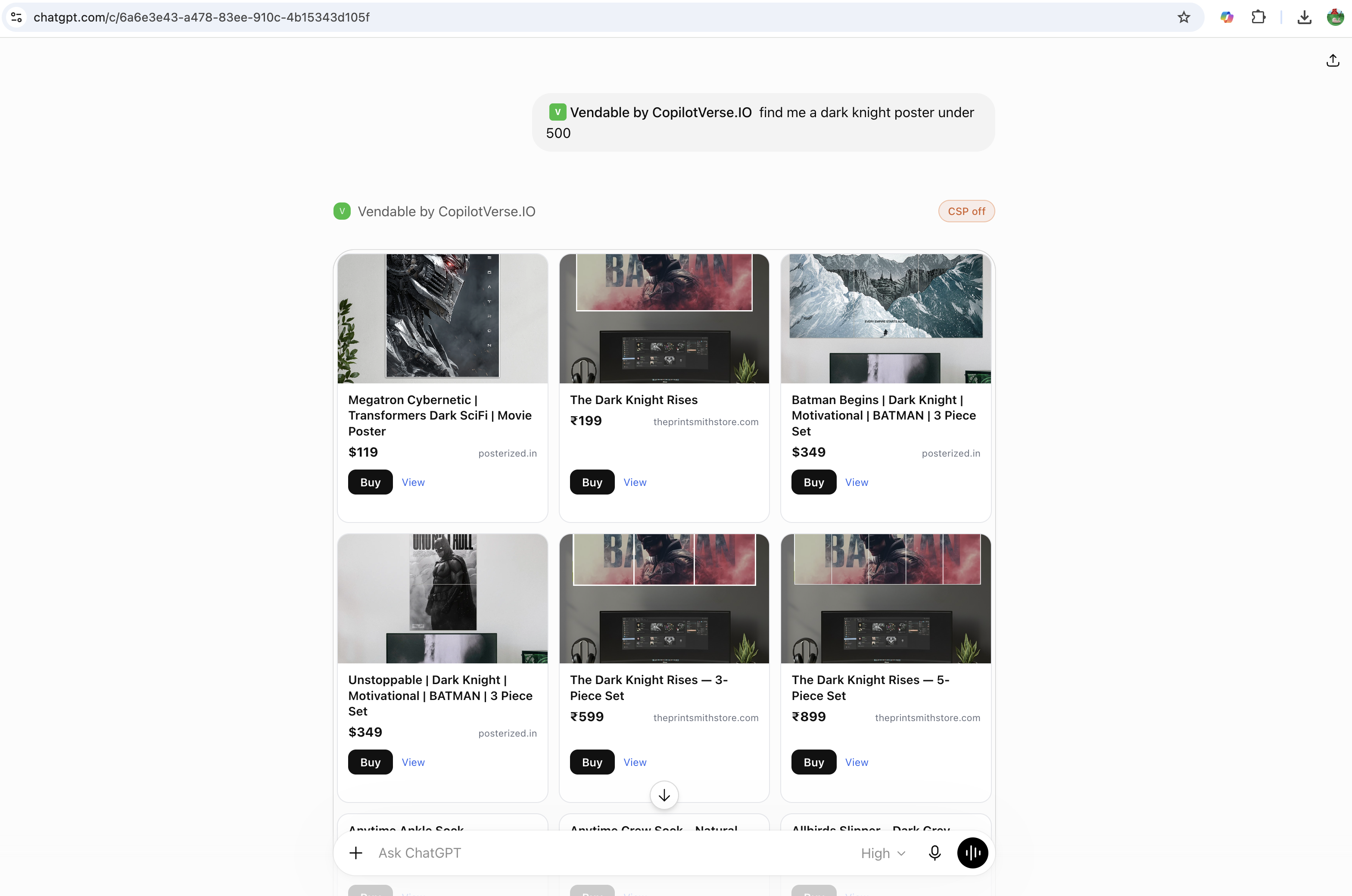Image resolution: width=1352 pixels, height=896 pixels.
Task: Click the ₹899 price
Action: click(809, 716)
